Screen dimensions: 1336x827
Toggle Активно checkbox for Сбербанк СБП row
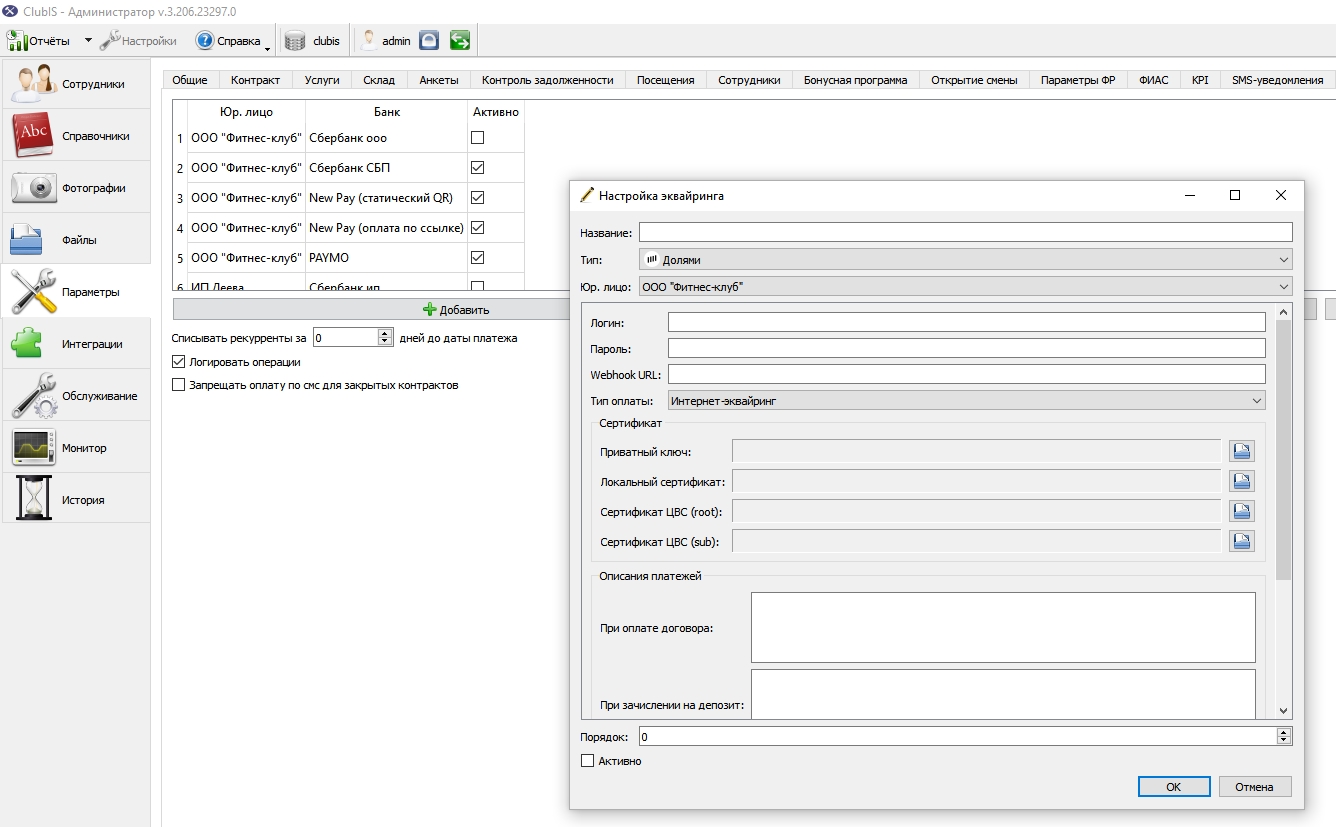pyautogui.click(x=477, y=168)
